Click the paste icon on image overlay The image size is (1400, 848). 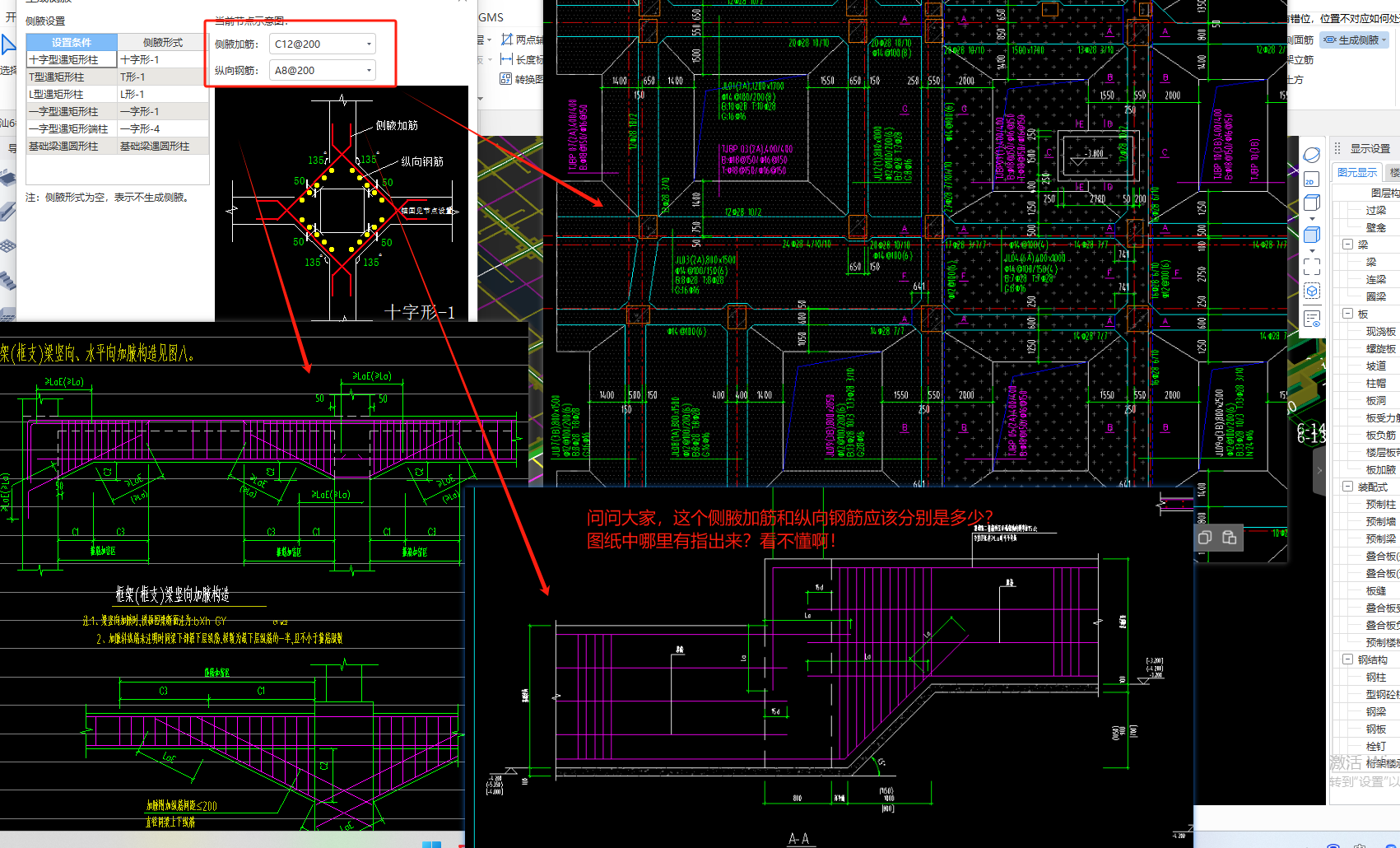(x=1230, y=538)
